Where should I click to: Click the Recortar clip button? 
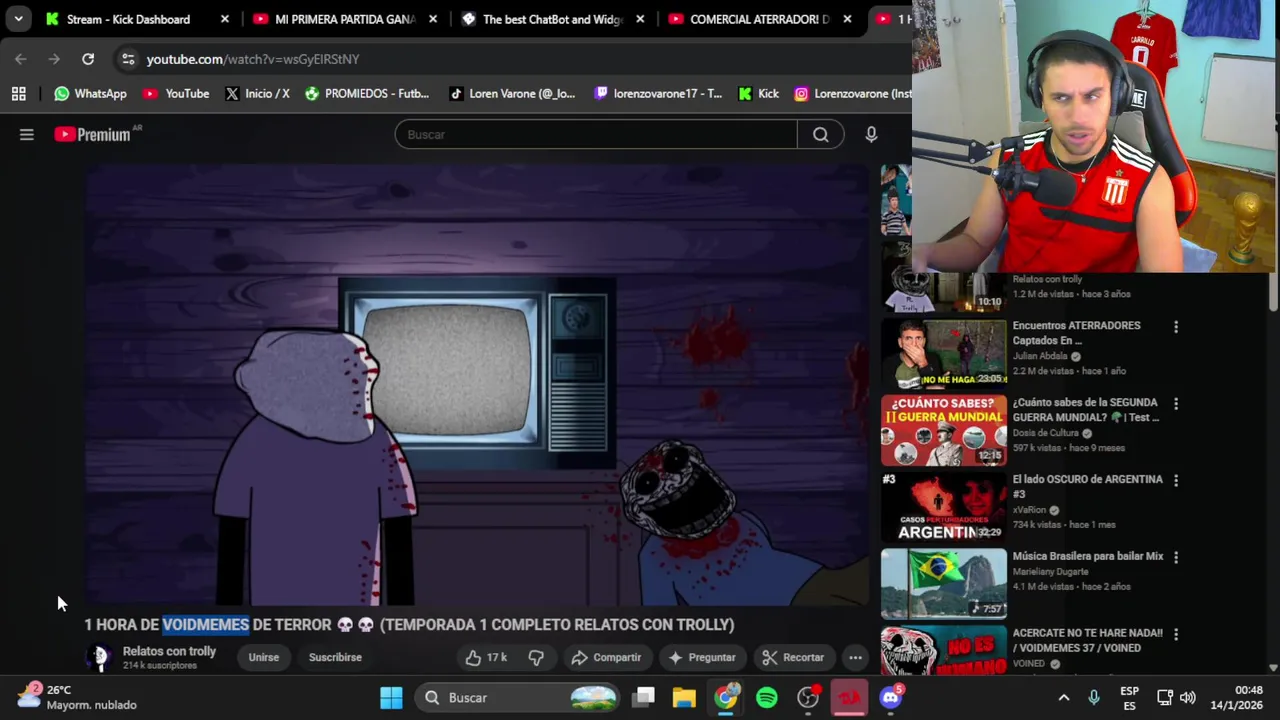(793, 657)
